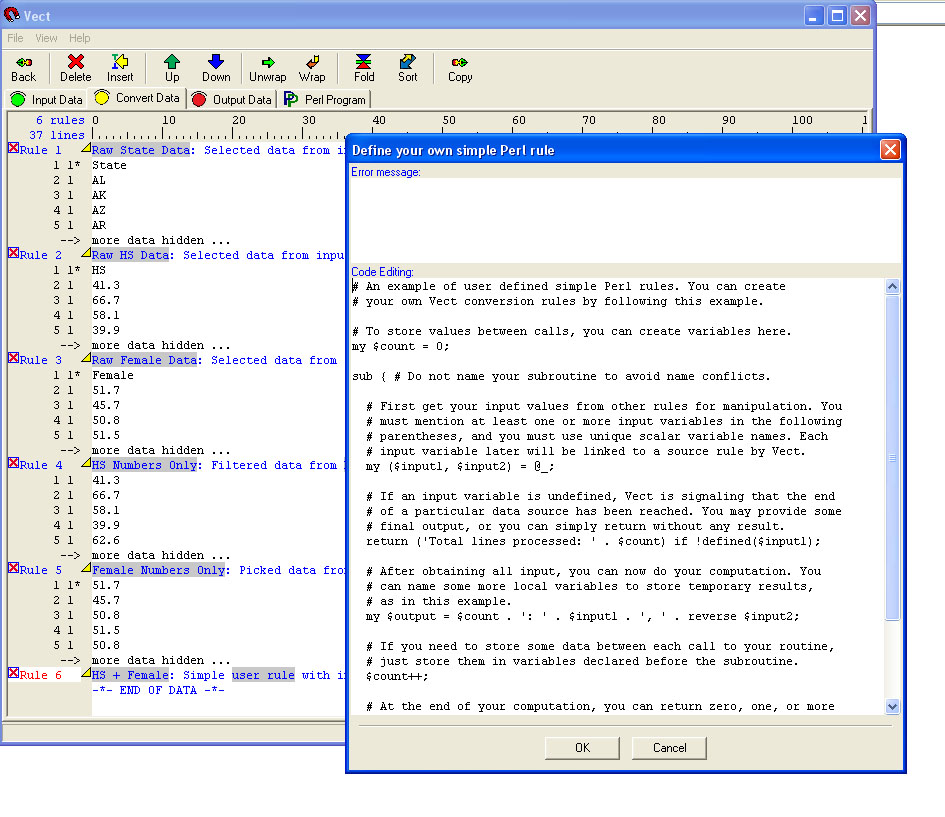Click the 'my ($input1, $input2) = @_;' line
945x817 pixels.
click(x=460, y=466)
